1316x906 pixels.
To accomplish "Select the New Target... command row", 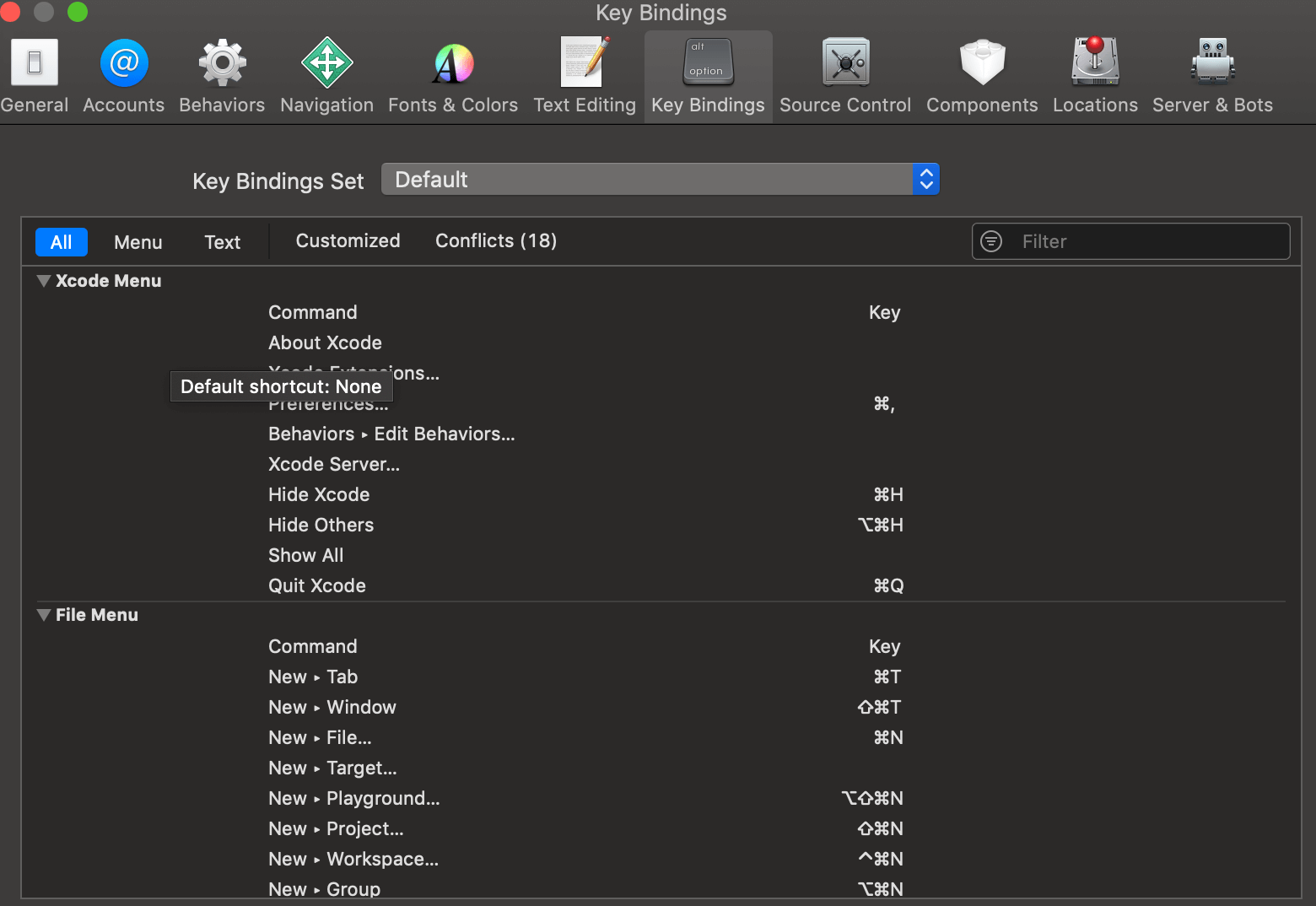I will [661, 768].
